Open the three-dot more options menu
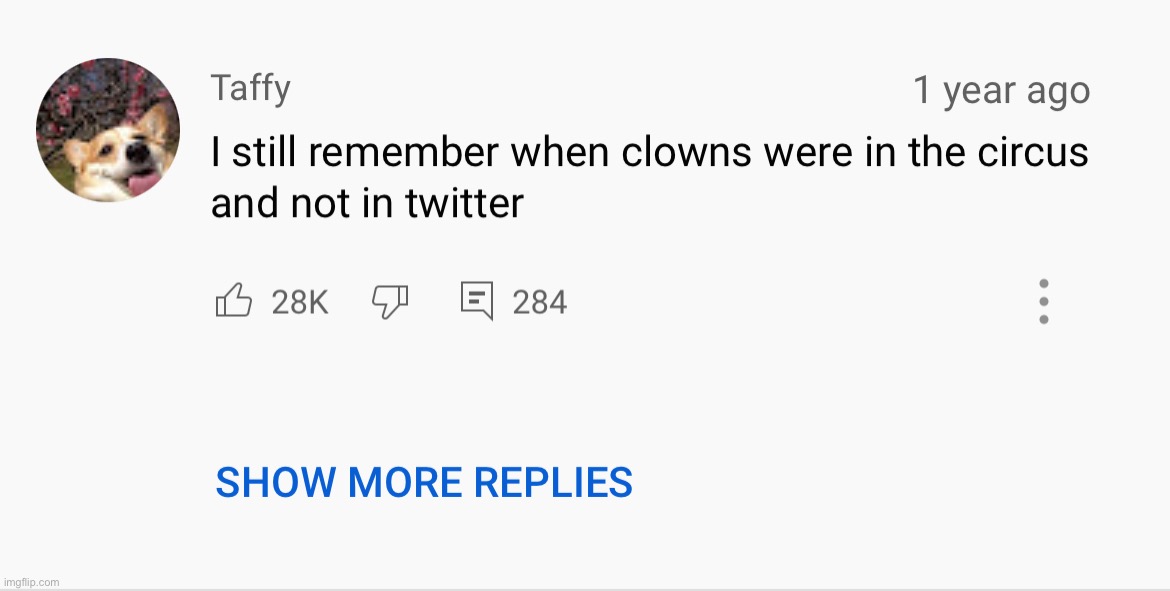Image resolution: width=1170 pixels, height=591 pixels. coord(1044,301)
